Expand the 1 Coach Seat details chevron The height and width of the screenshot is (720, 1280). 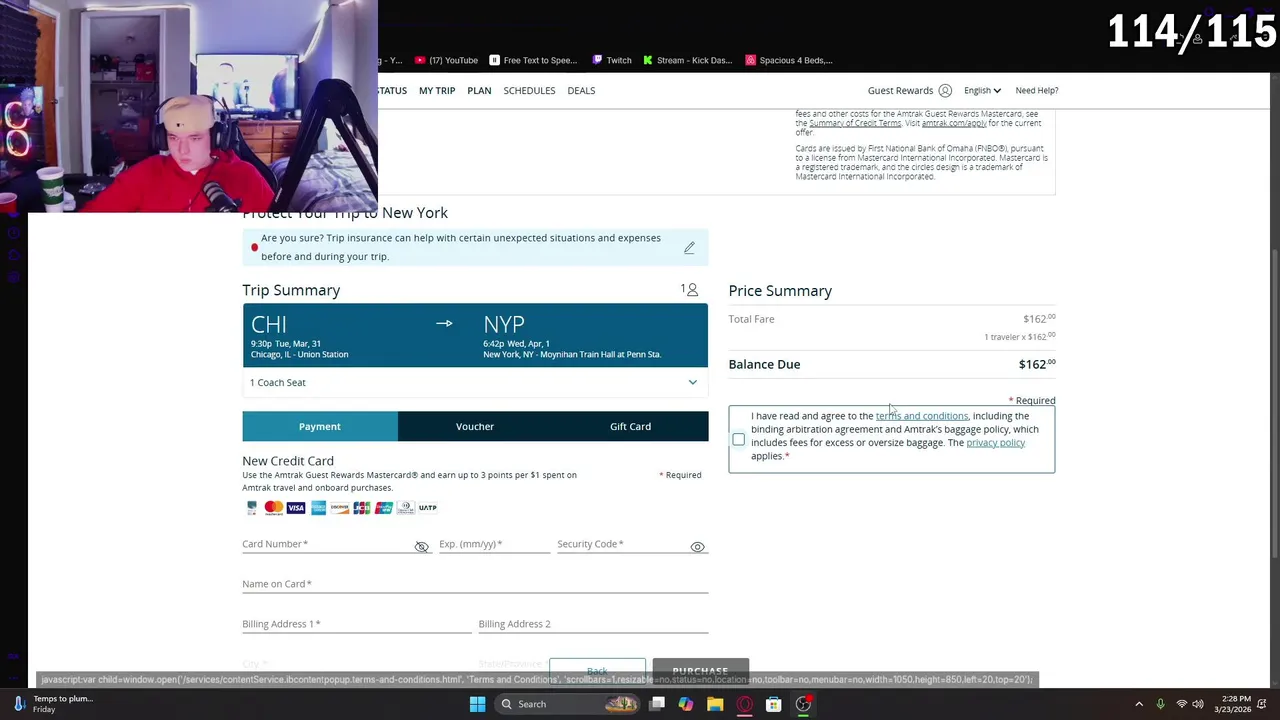click(x=692, y=382)
